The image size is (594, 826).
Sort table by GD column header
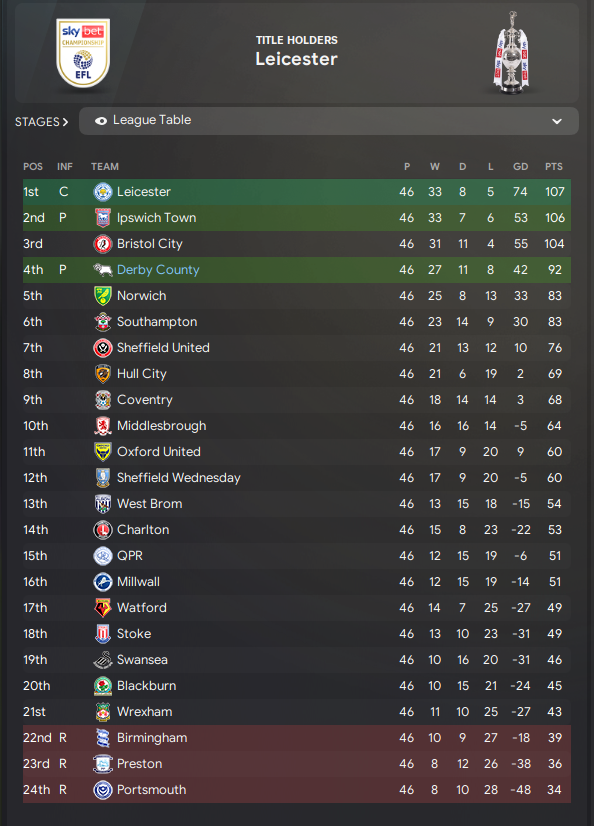point(520,166)
